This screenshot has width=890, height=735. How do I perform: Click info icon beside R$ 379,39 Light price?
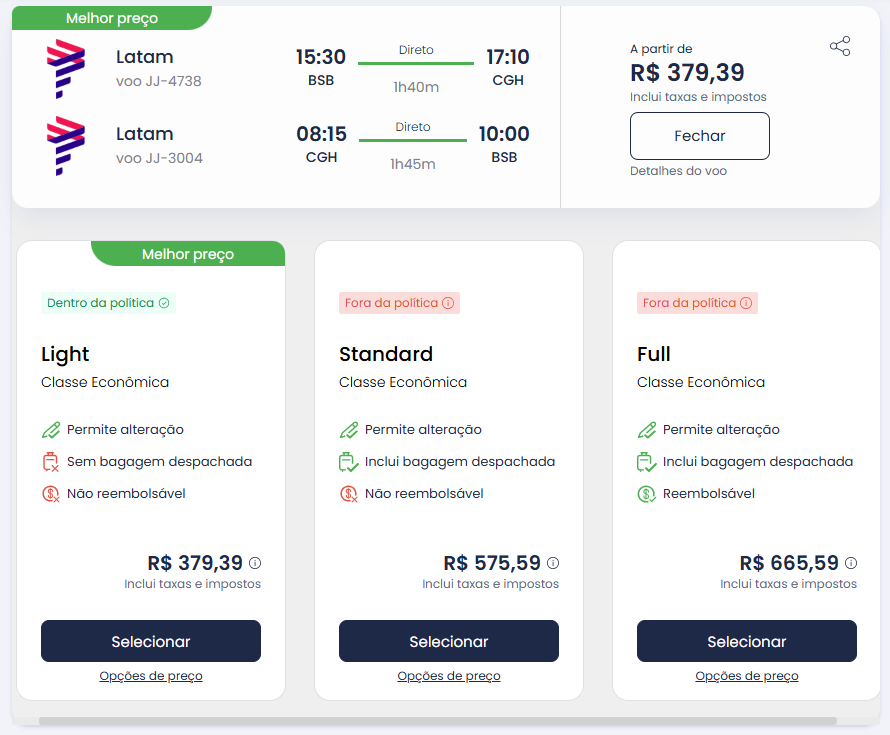point(255,563)
